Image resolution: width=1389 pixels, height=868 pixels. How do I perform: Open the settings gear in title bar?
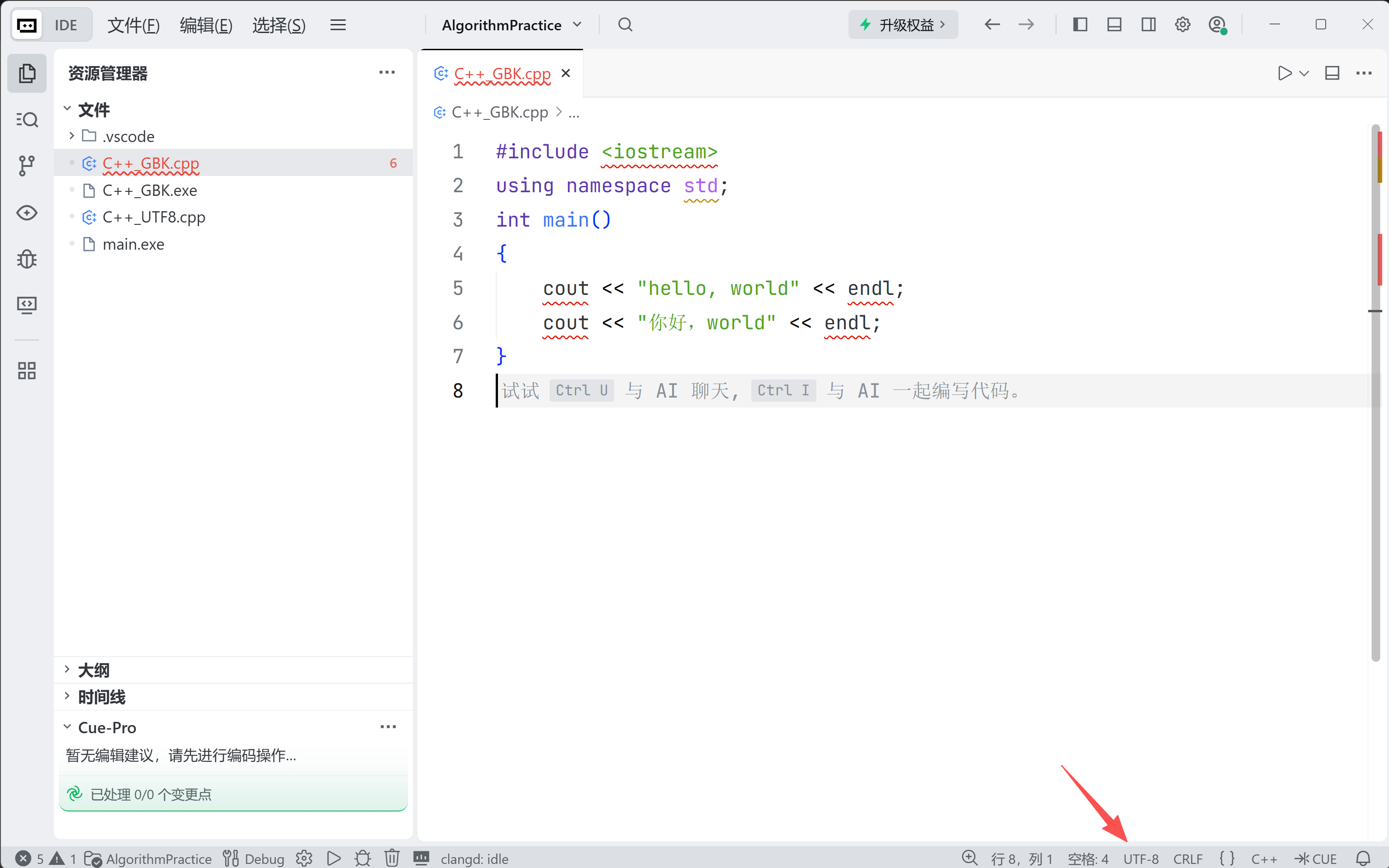[x=1182, y=25]
